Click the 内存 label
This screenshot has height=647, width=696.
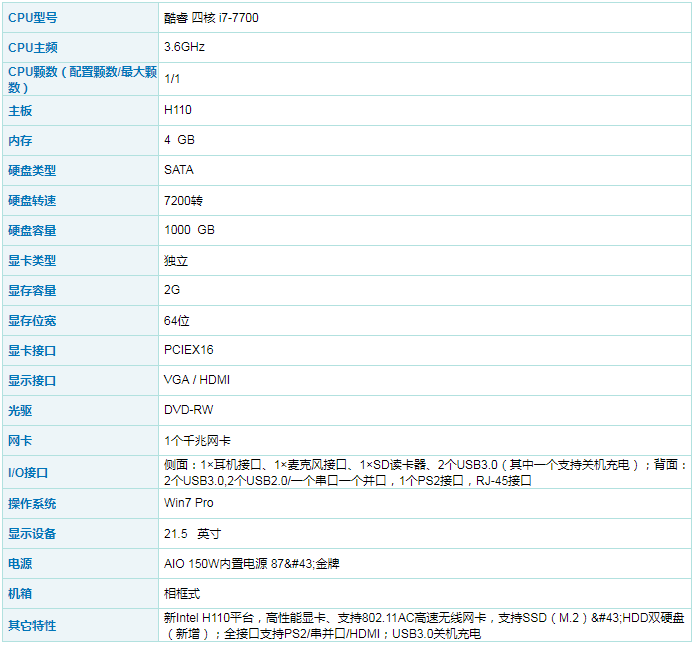pos(20,141)
